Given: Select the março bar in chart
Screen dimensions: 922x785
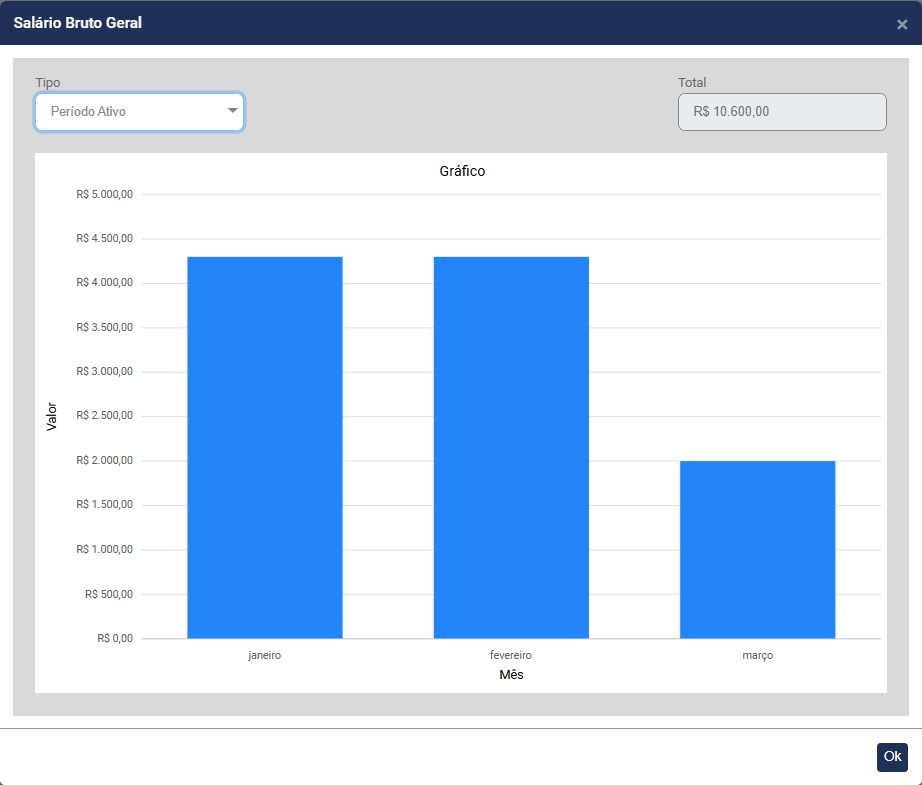Looking at the screenshot, I should tap(757, 549).
